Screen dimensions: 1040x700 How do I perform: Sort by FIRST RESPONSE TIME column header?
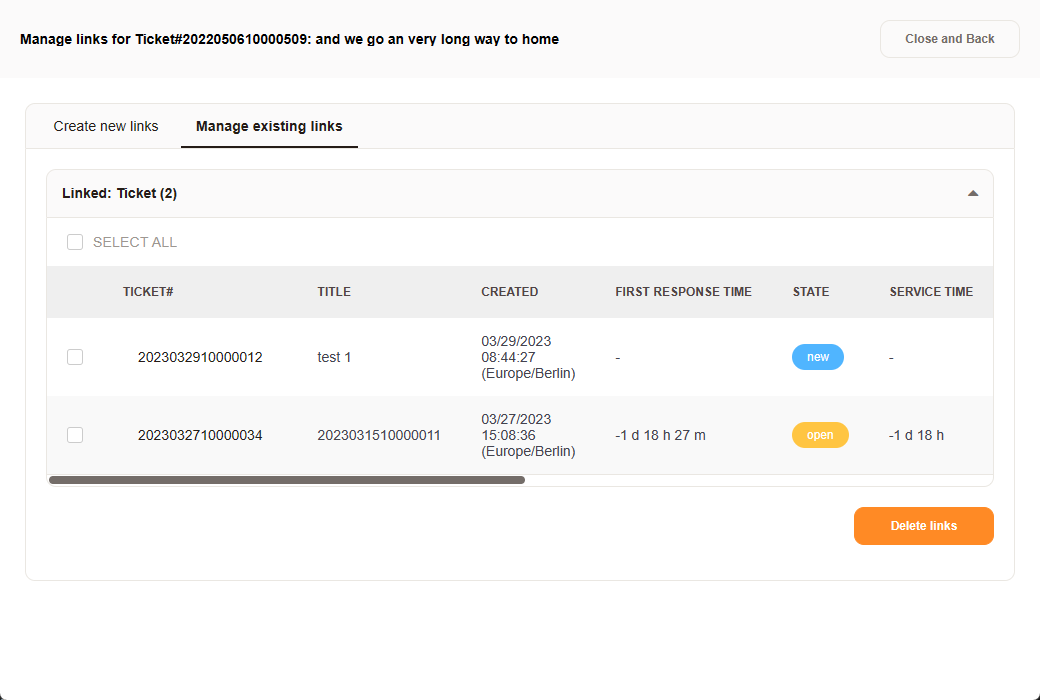(x=683, y=292)
